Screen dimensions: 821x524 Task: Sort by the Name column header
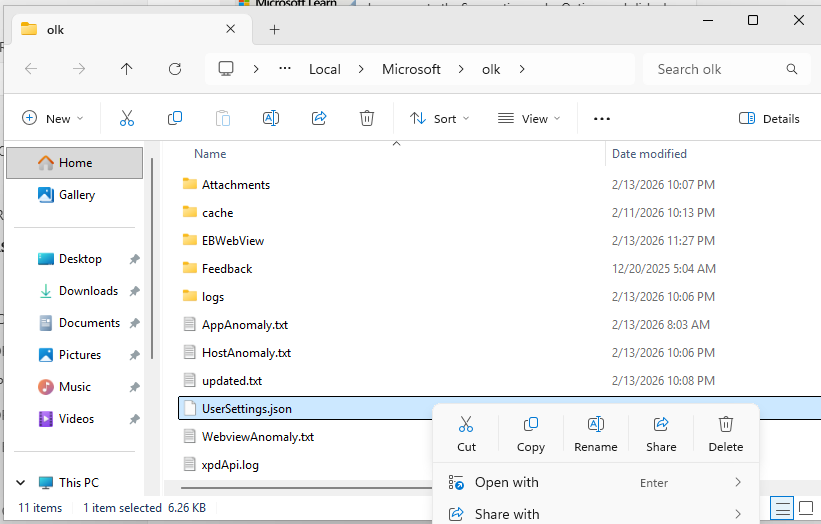point(210,154)
